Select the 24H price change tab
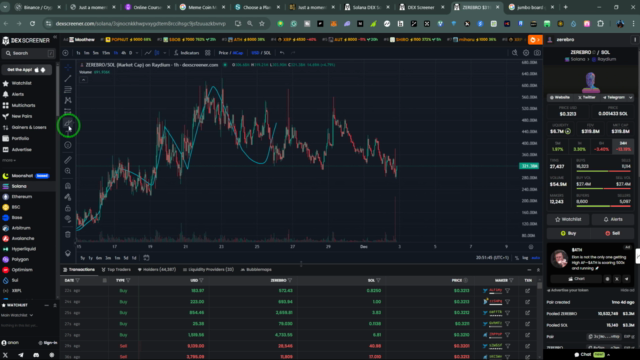Viewport: 640px width, 360px height. click(623, 146)
